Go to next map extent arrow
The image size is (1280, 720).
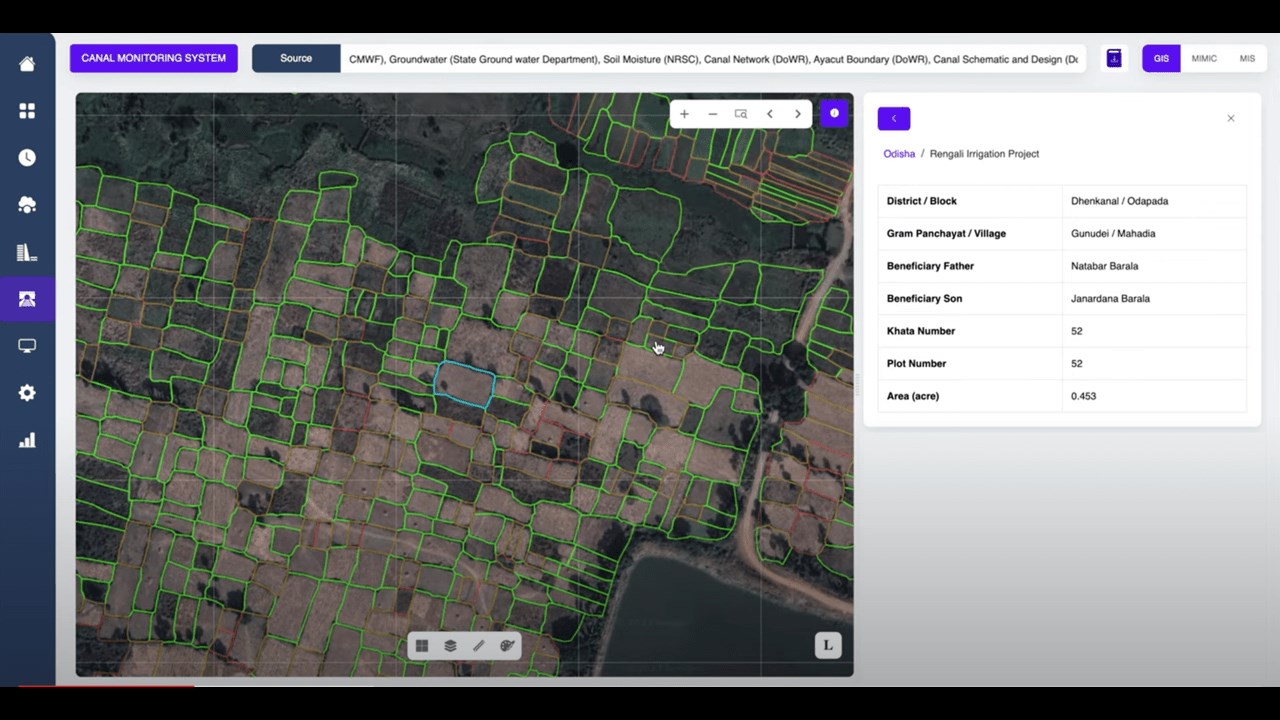[797, 114]
